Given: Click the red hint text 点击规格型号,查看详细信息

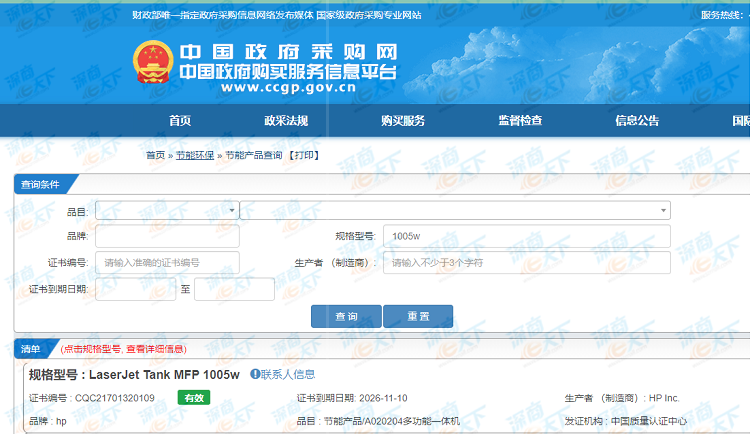Looking at the screenshot, I should (123, 349).
